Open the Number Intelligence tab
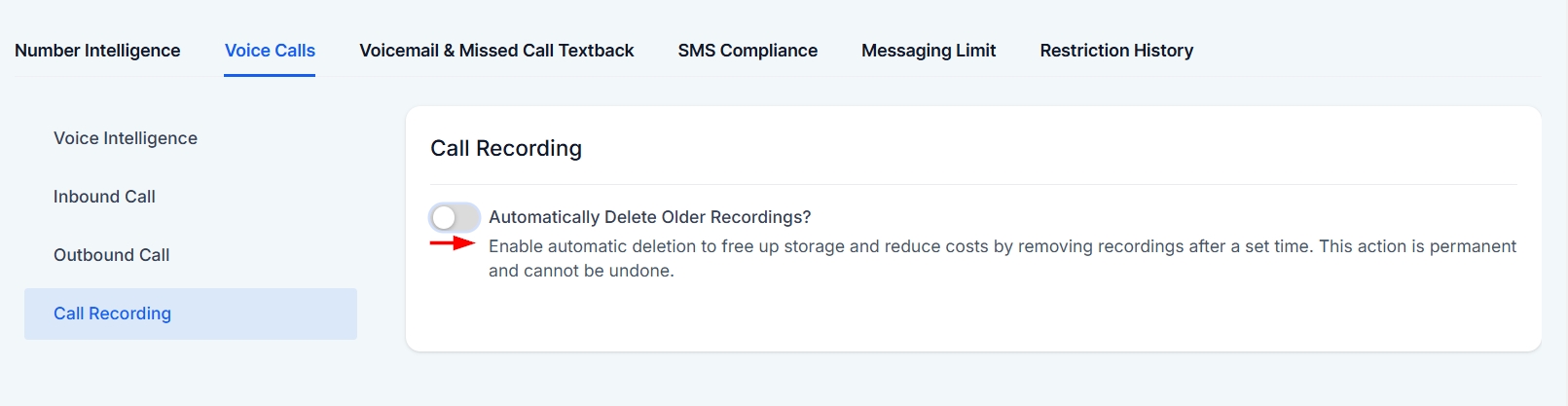The image size is (1568, 406). pos(97,51)
